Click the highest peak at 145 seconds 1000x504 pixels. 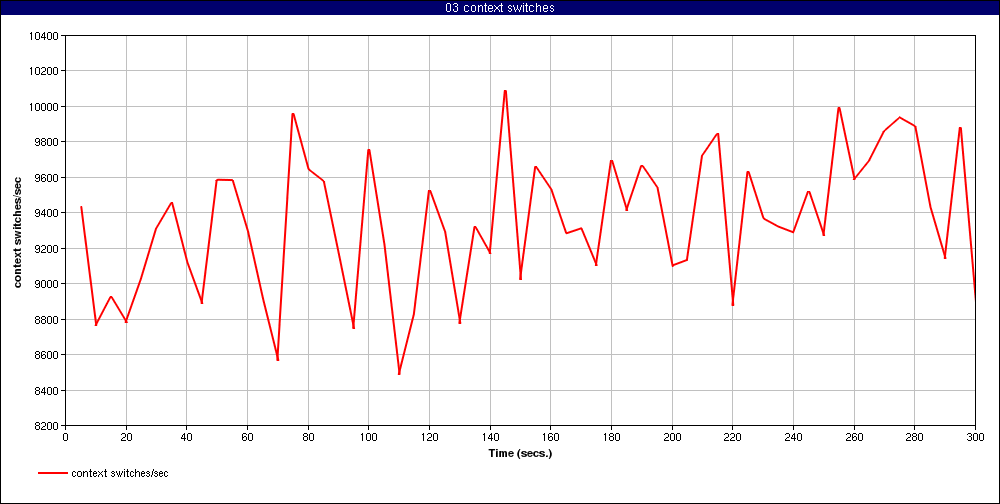pyautogui.click(x=505, y=91)
